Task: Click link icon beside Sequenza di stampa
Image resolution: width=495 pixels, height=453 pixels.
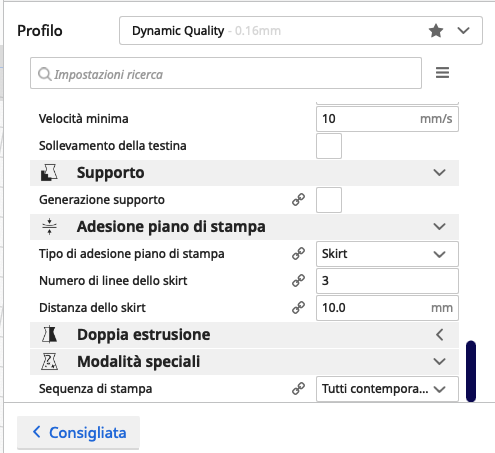Action: (298, 389)
